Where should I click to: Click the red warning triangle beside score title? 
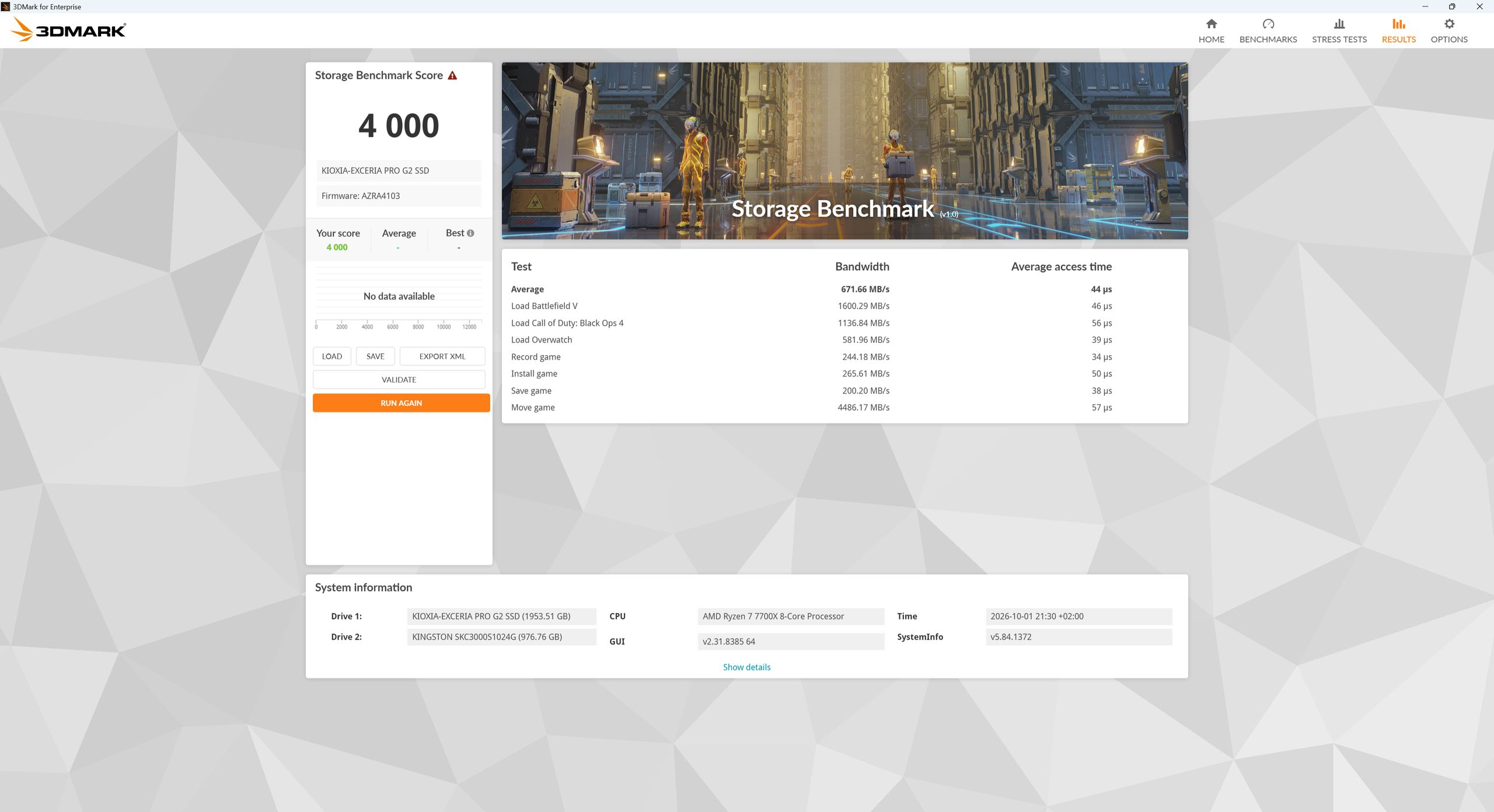click(452, 75)
